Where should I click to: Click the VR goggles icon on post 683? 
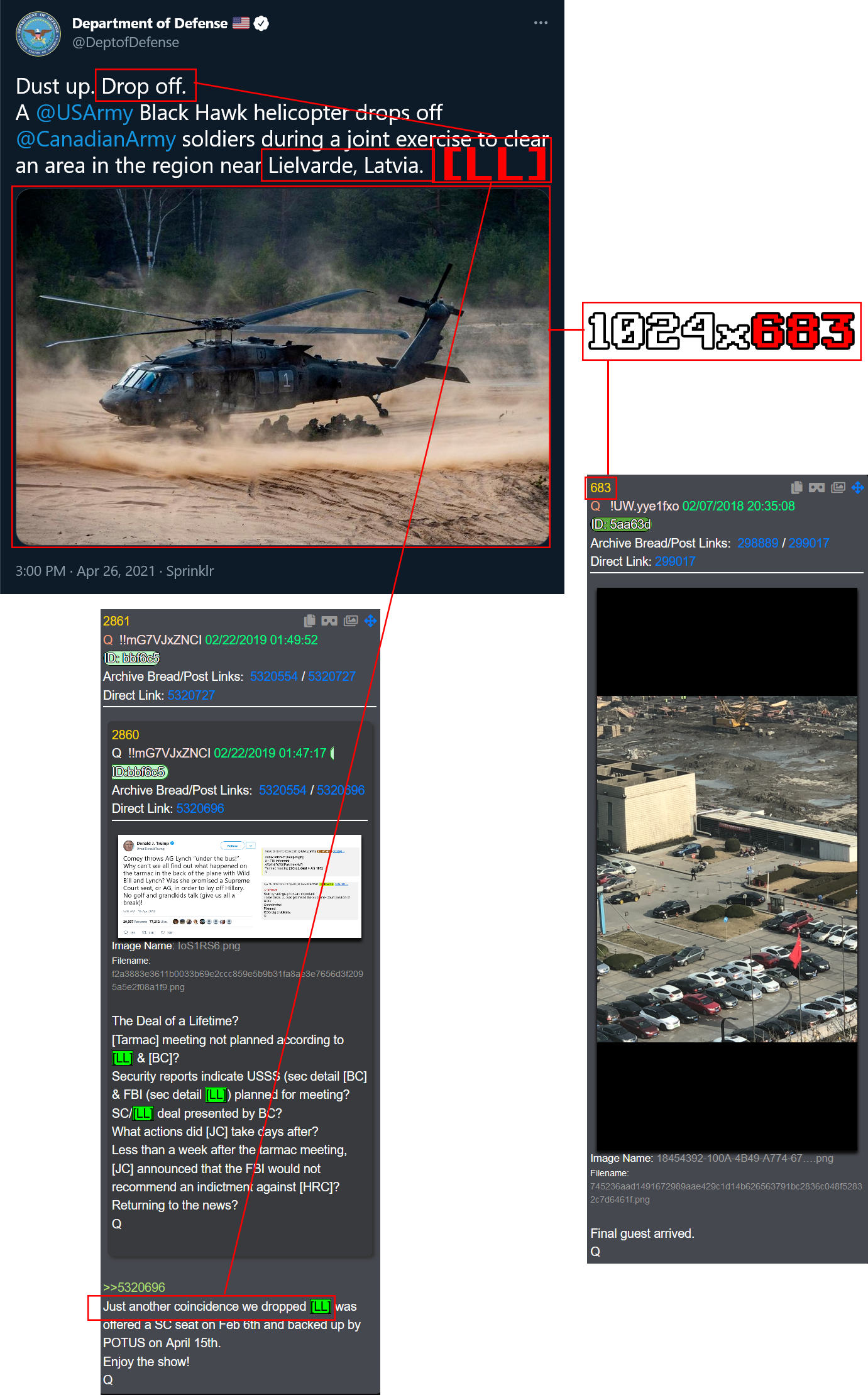pos(817,487)
